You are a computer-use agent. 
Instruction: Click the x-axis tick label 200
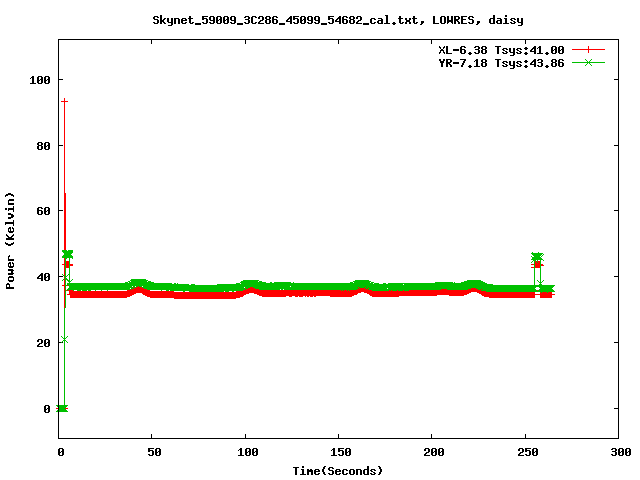point(434,452)
